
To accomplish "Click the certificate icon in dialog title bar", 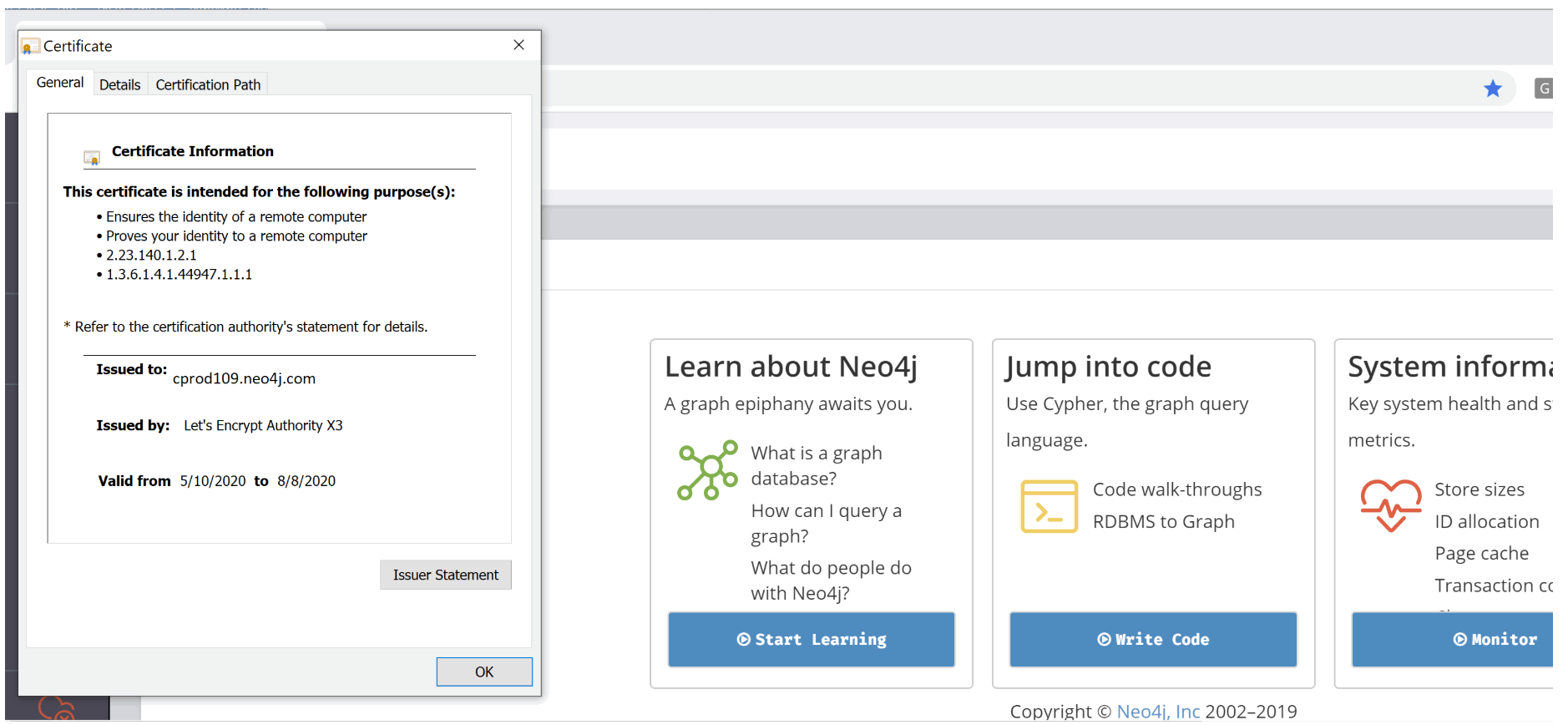I will point(30,47).
